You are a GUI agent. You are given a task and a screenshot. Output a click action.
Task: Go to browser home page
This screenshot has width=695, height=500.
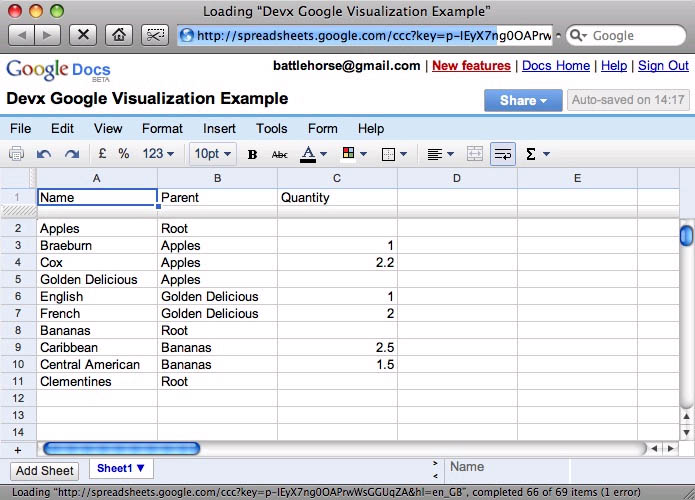point(118,35)
